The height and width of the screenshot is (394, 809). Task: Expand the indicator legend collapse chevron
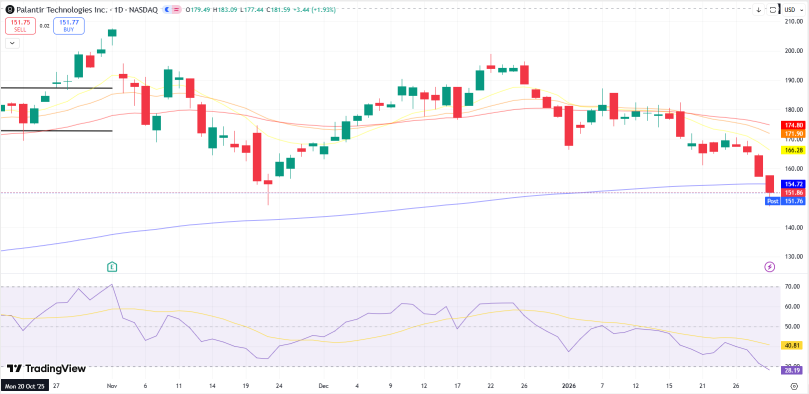[12, 43]
